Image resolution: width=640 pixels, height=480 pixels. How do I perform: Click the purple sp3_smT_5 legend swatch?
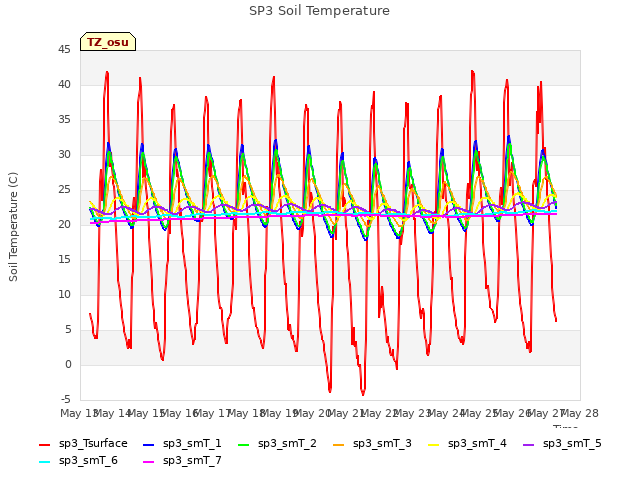[529, 444]
